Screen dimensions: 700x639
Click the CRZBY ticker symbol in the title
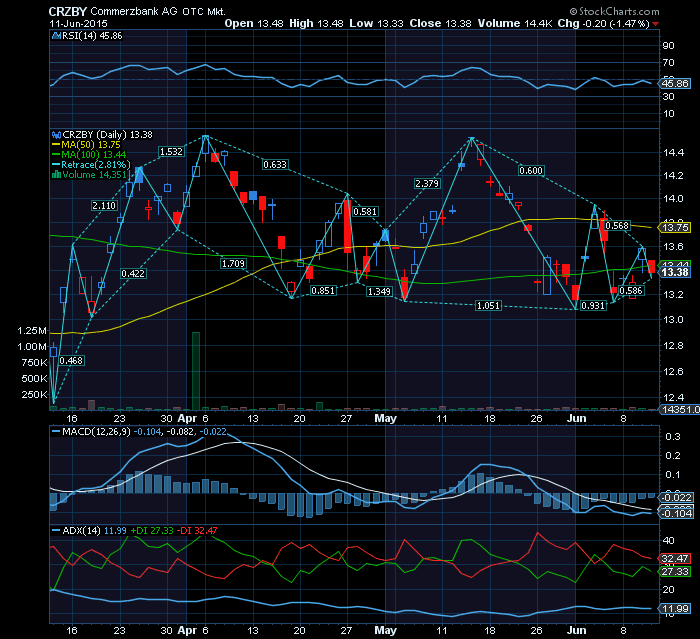click(x=67, y=12)
